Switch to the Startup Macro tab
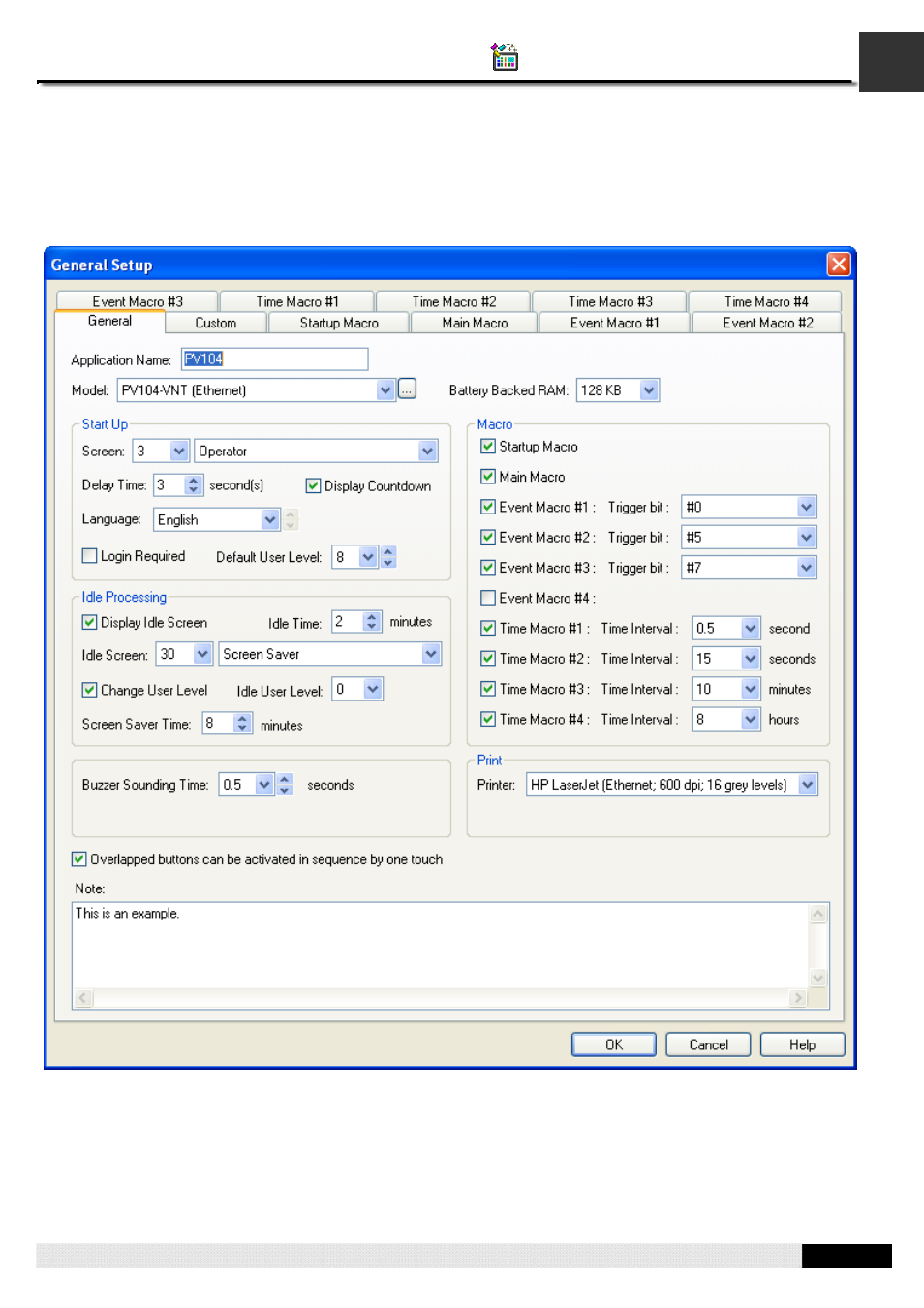The image size is (924, 1308). [339, 323]
